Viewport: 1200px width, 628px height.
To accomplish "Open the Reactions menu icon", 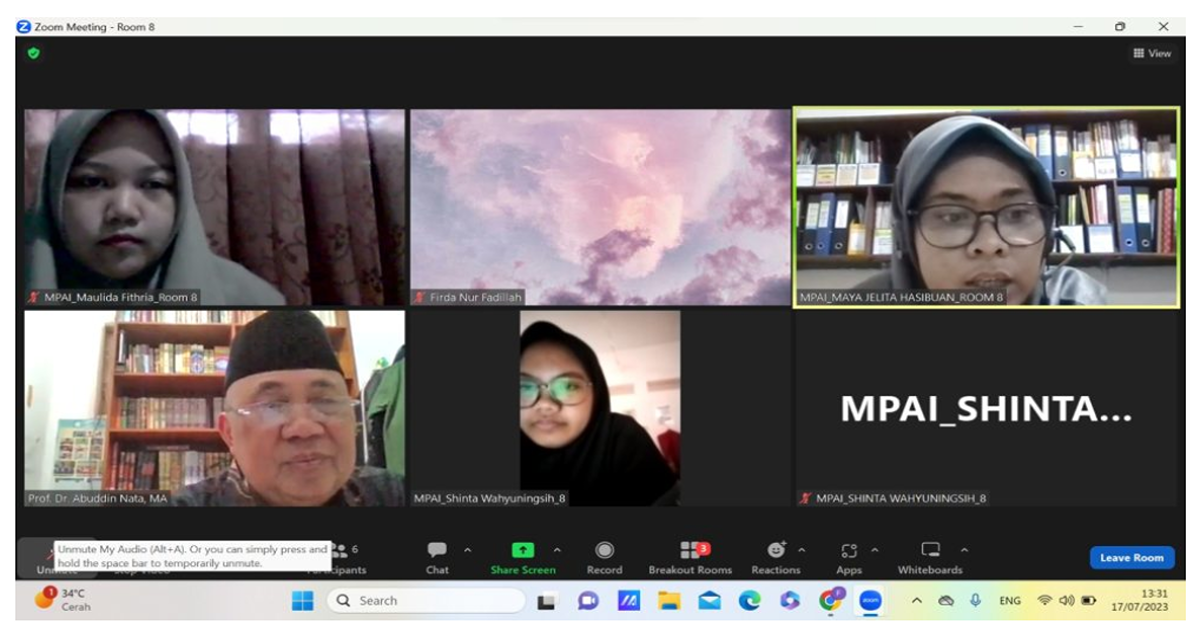I will (777, 549).
